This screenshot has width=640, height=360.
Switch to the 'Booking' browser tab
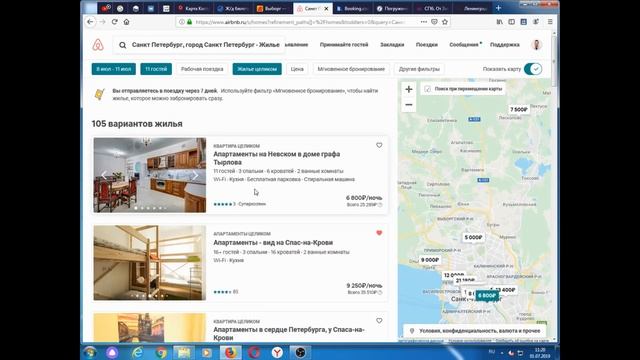click(x=353, y=8)
